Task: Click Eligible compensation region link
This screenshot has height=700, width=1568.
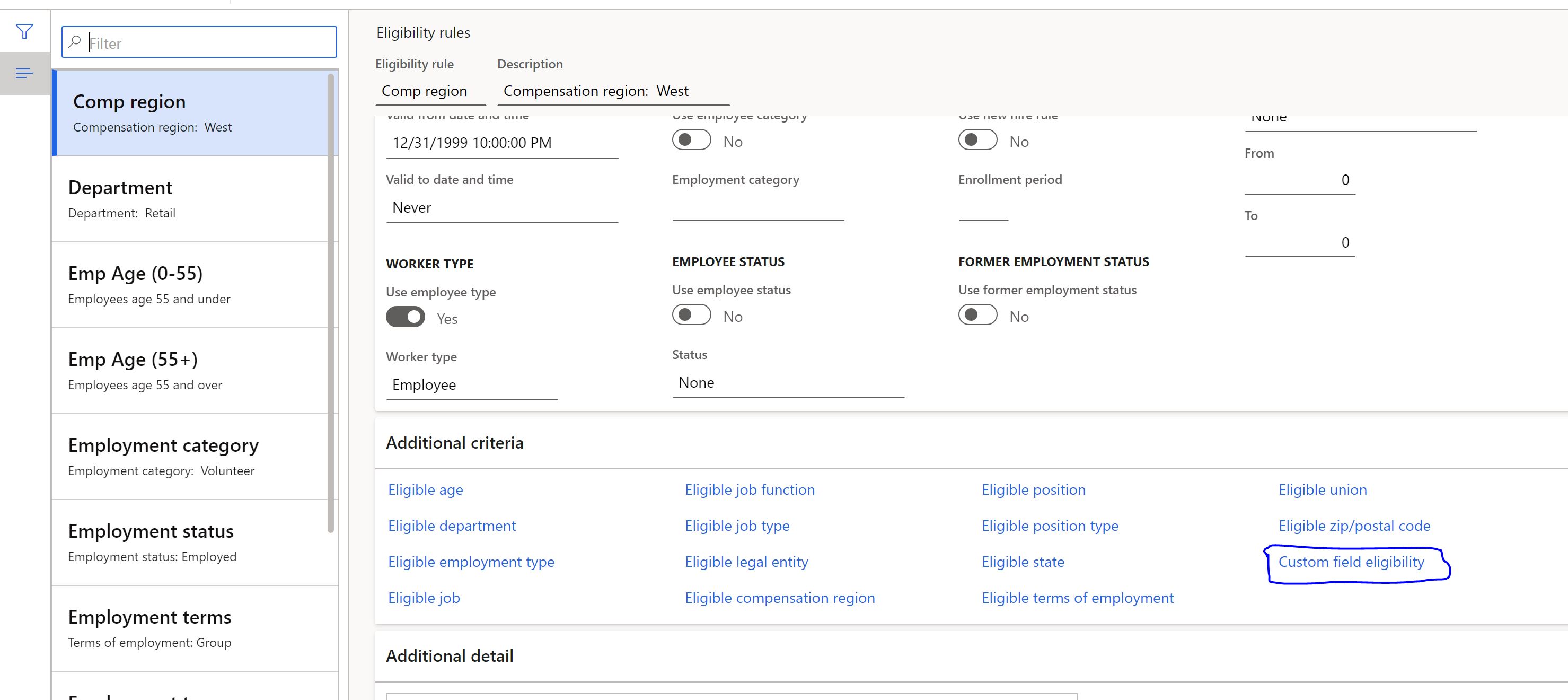Action: point(779,597)
